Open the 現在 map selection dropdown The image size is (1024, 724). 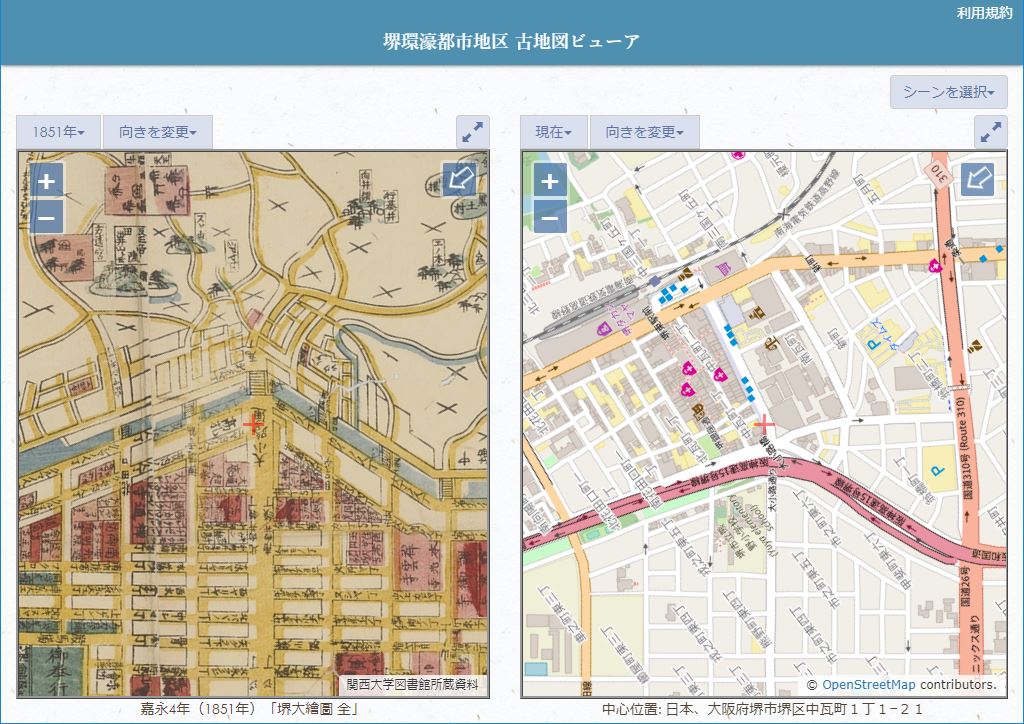tap(554, 132)
